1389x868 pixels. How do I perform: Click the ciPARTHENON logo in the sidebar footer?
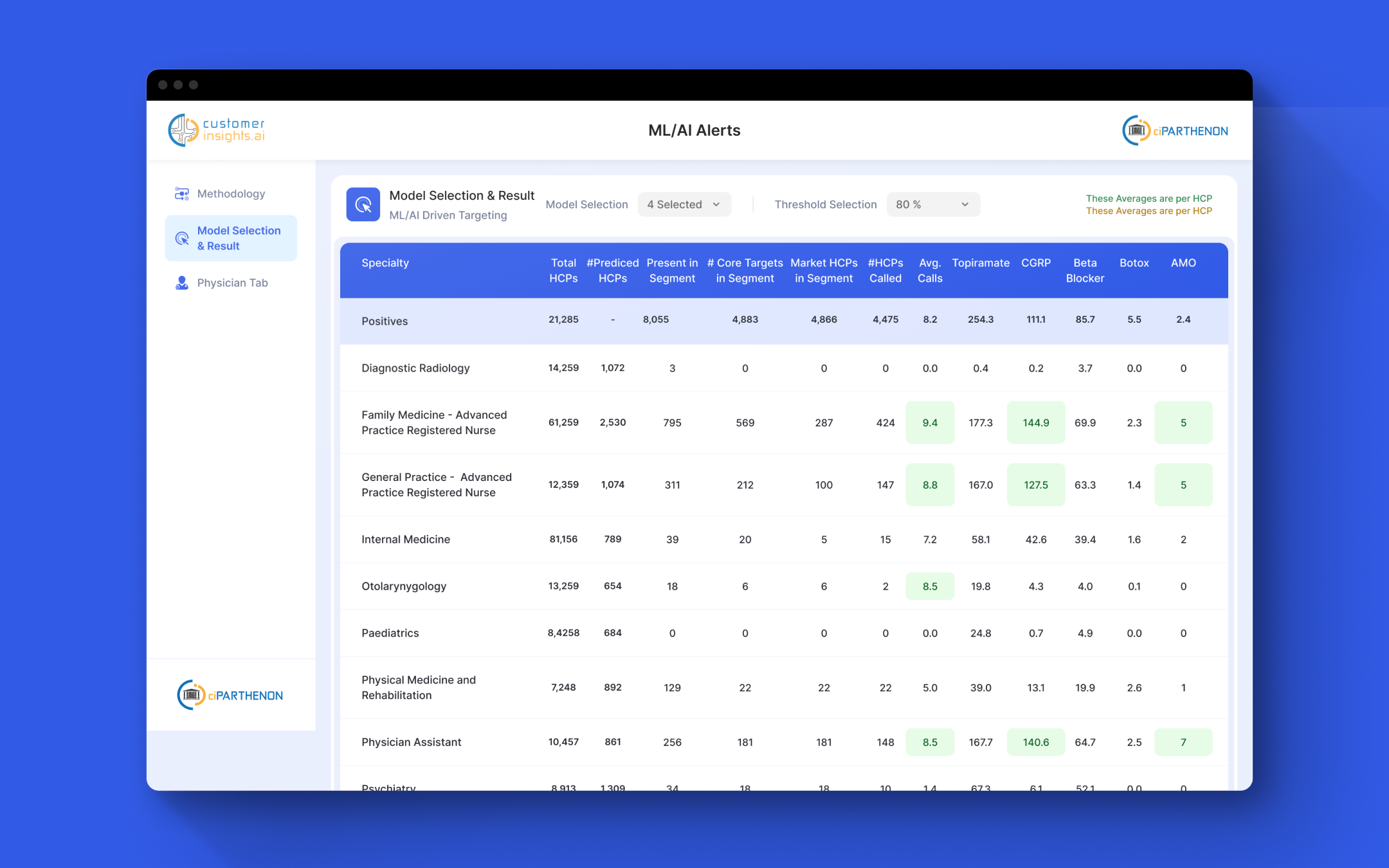point(230,695)
